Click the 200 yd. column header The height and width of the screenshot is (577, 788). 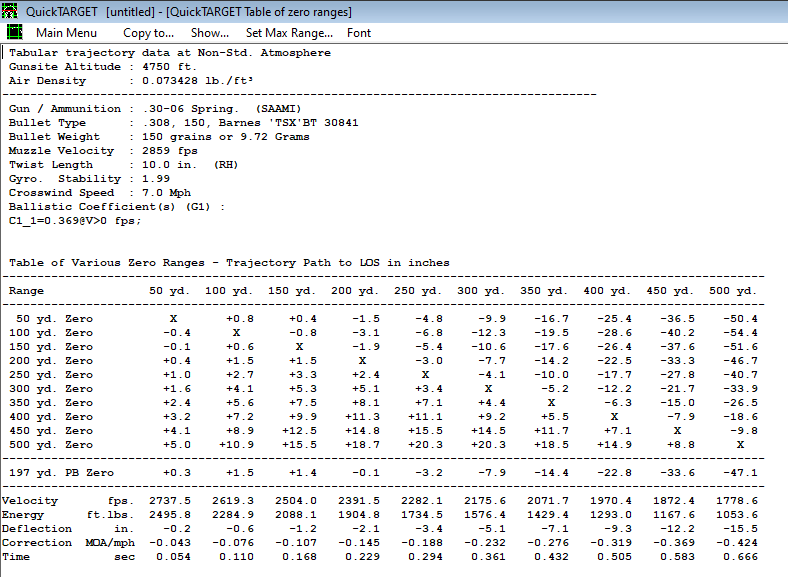click(x=354, y=291)
